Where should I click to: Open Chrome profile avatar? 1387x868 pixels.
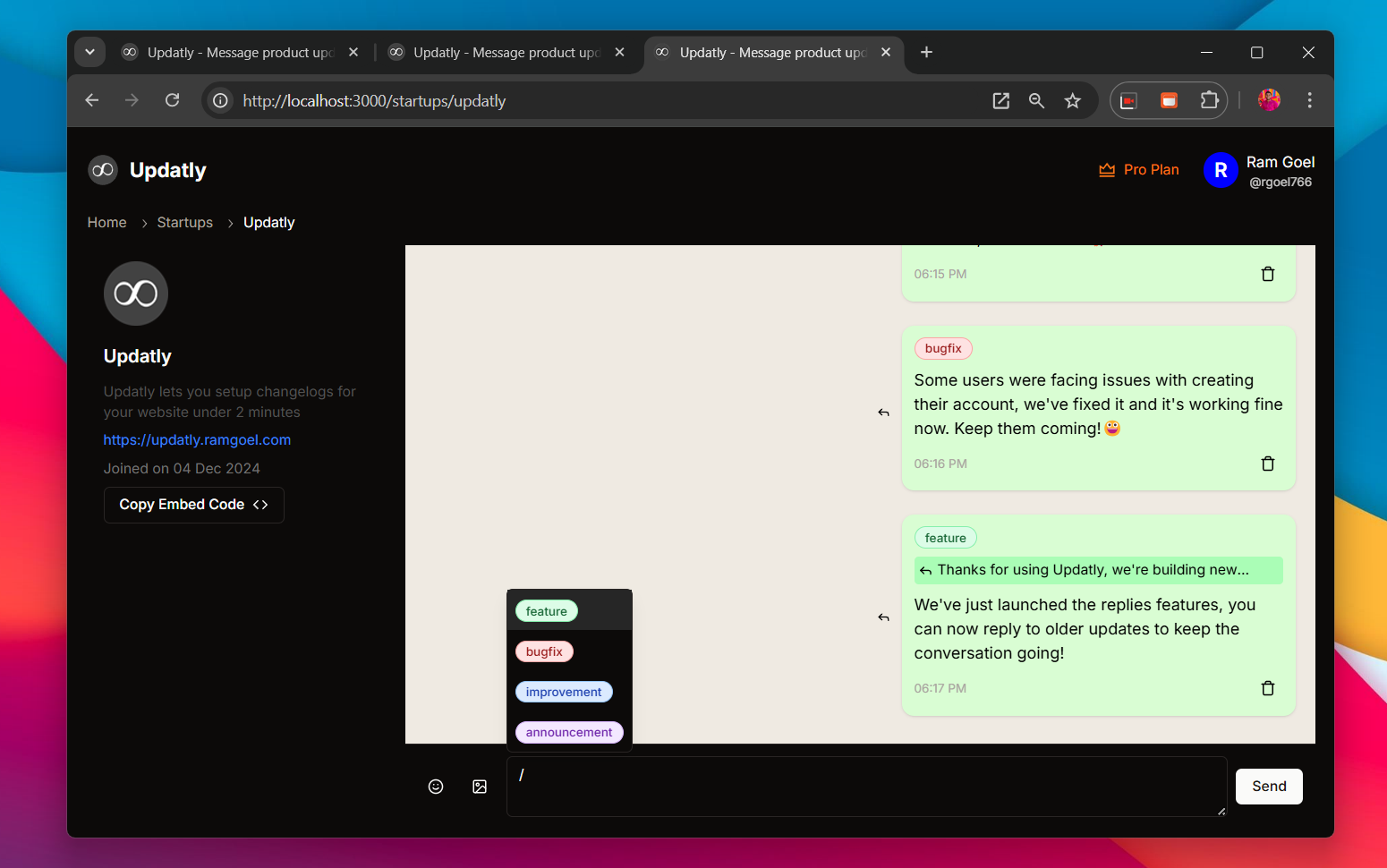[1269, 100]
